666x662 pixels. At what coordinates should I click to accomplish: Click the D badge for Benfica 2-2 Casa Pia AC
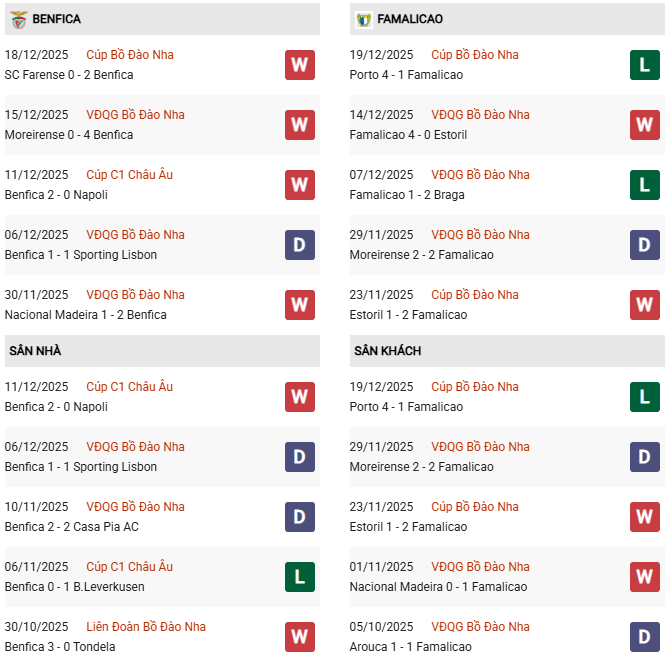299,517
